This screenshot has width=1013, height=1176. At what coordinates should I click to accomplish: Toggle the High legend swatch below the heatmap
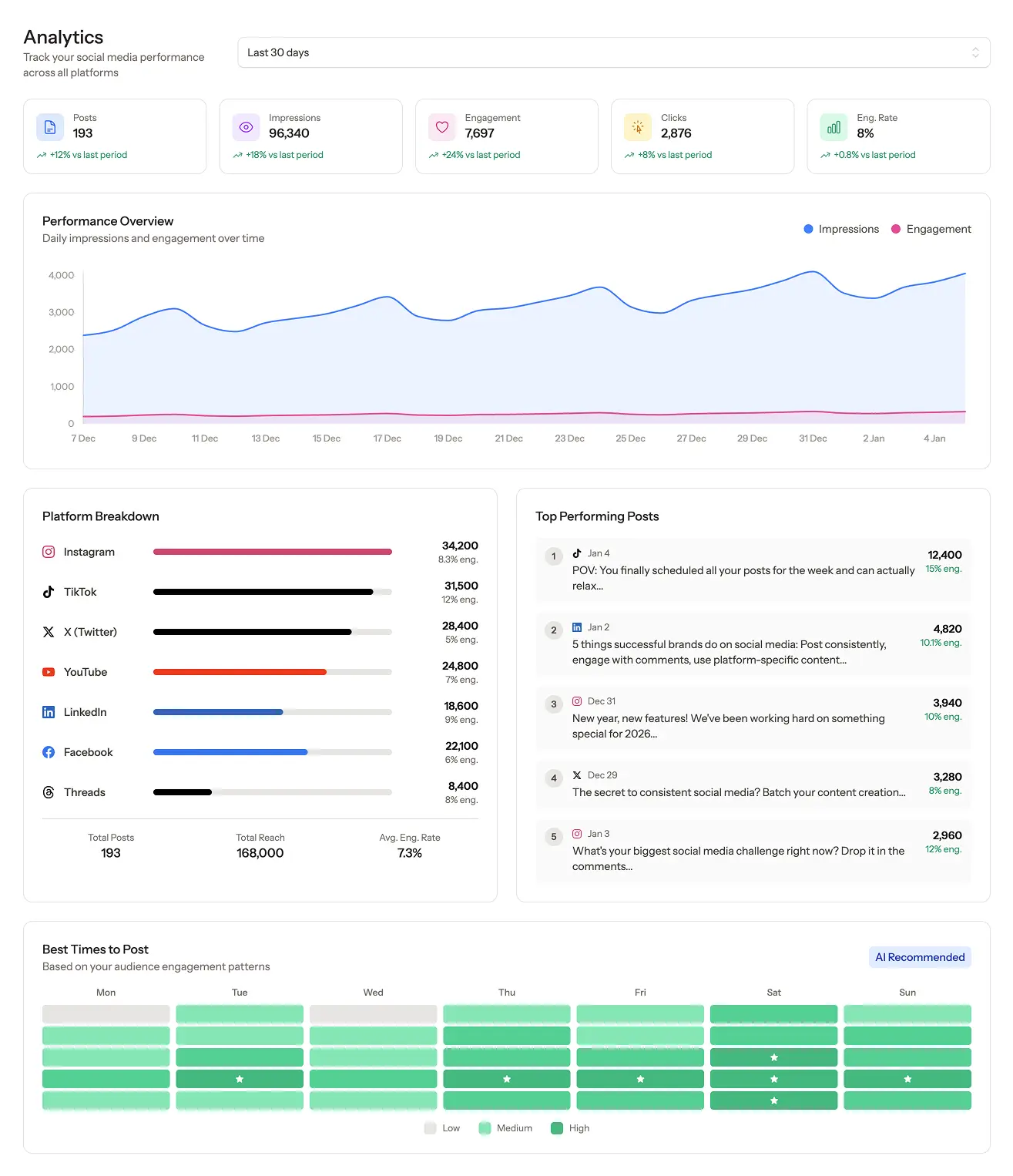(x=557, y=1127)
